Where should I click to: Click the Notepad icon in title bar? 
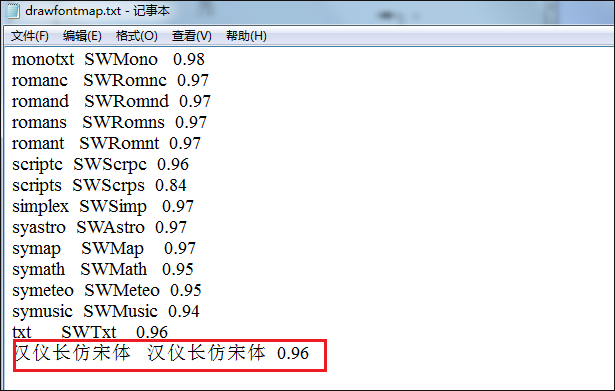(13, 11)
